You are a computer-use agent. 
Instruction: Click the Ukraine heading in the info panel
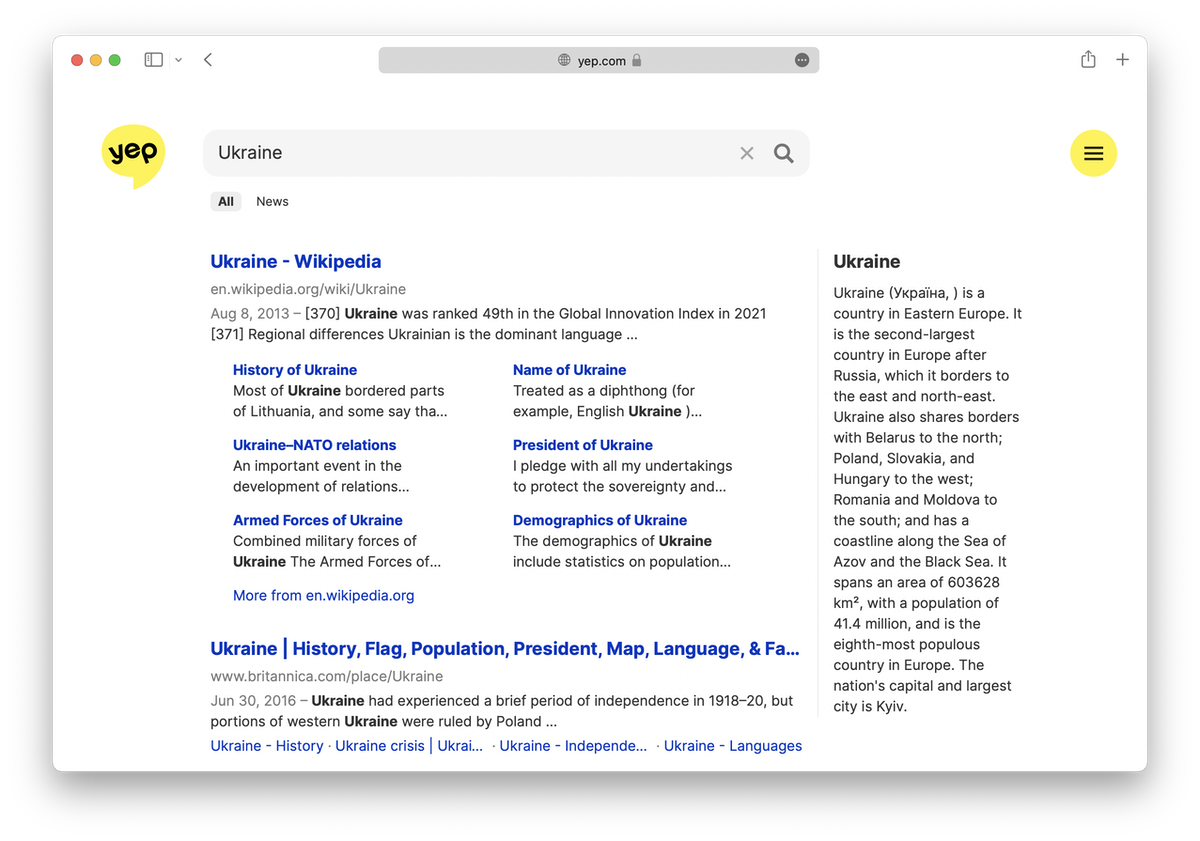click(867, 261)
